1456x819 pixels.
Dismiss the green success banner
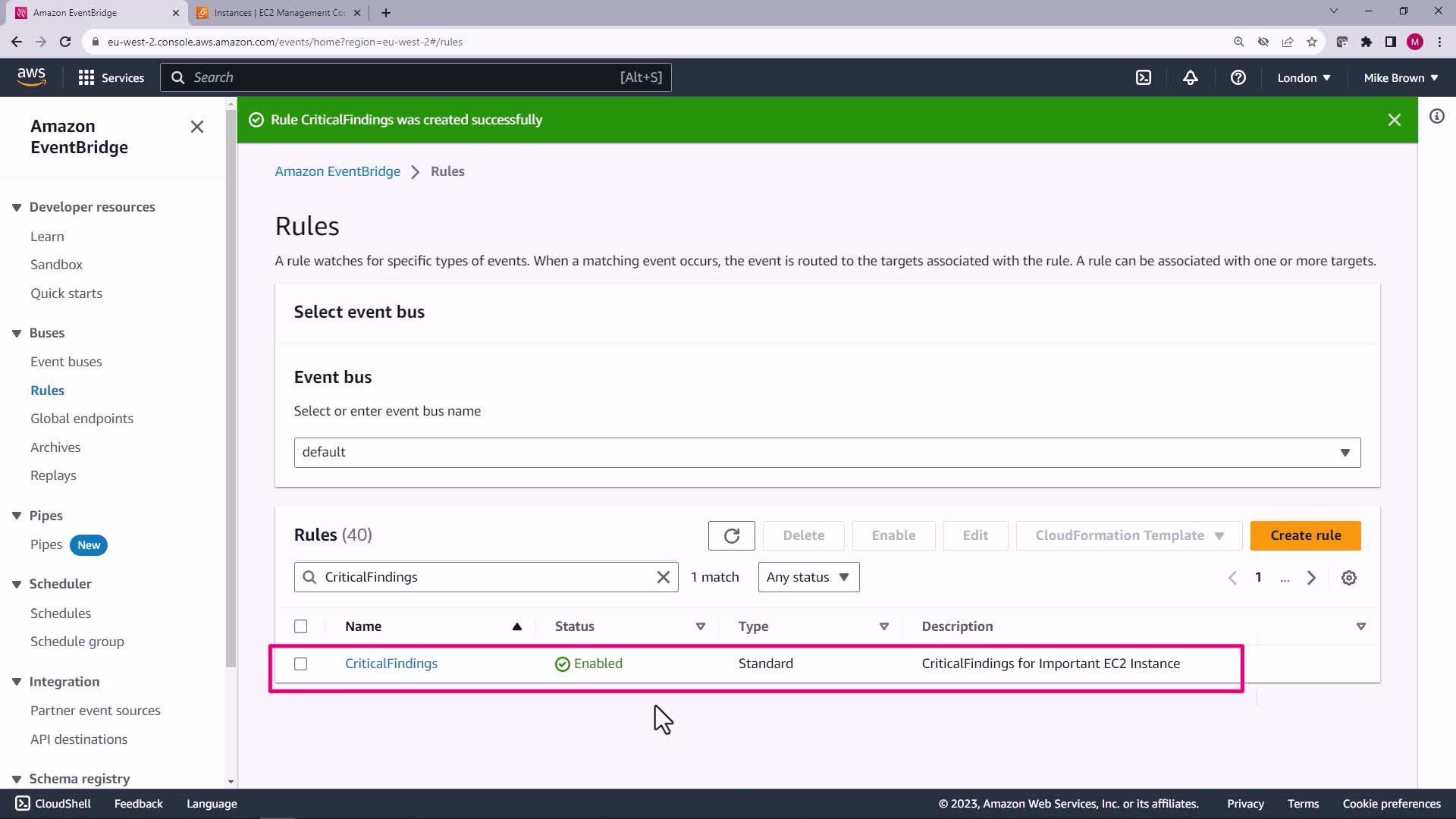1394,120
